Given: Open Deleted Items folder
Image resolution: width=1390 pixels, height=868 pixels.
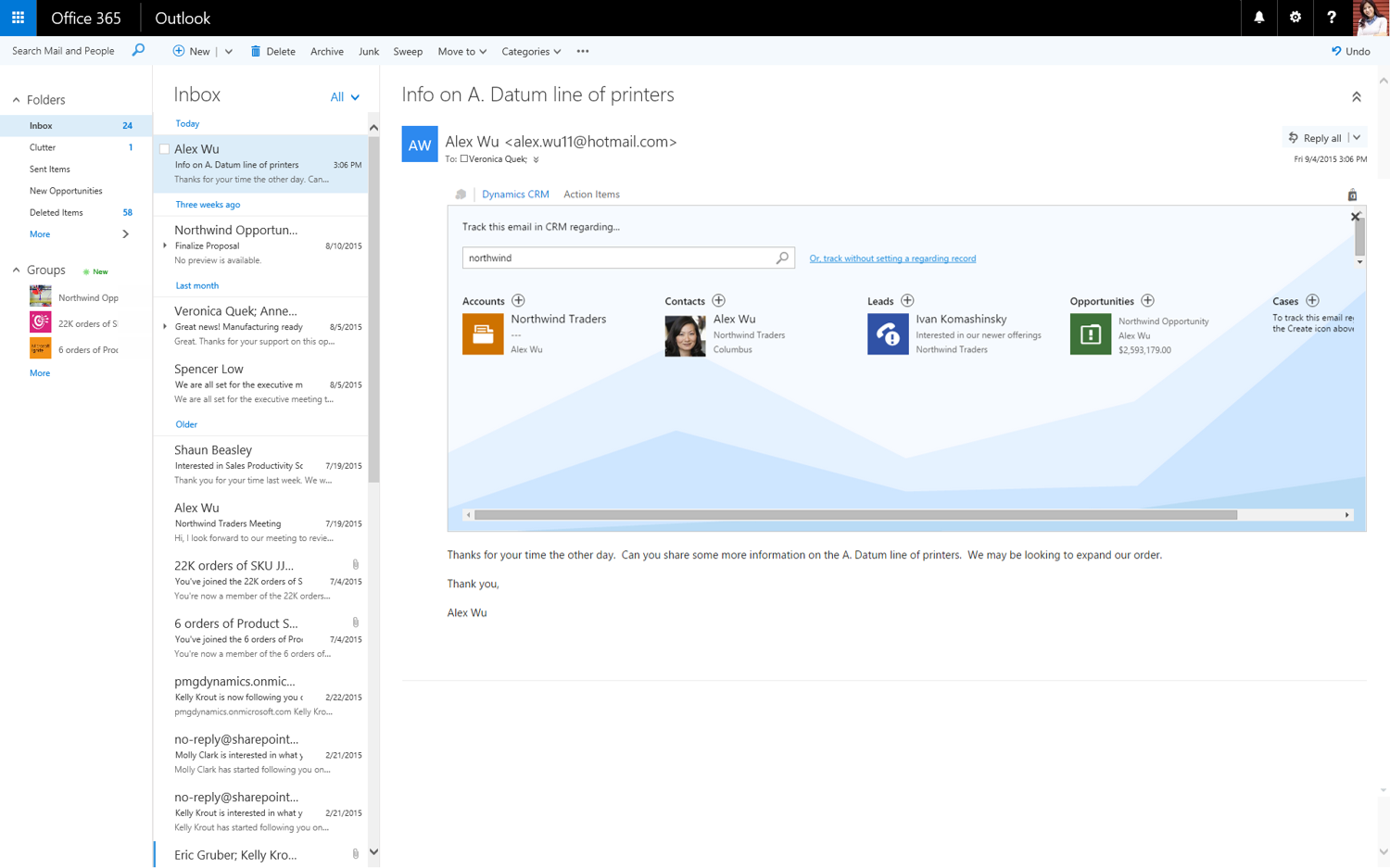Looking at the screenshot, I should tap(76, 212).
